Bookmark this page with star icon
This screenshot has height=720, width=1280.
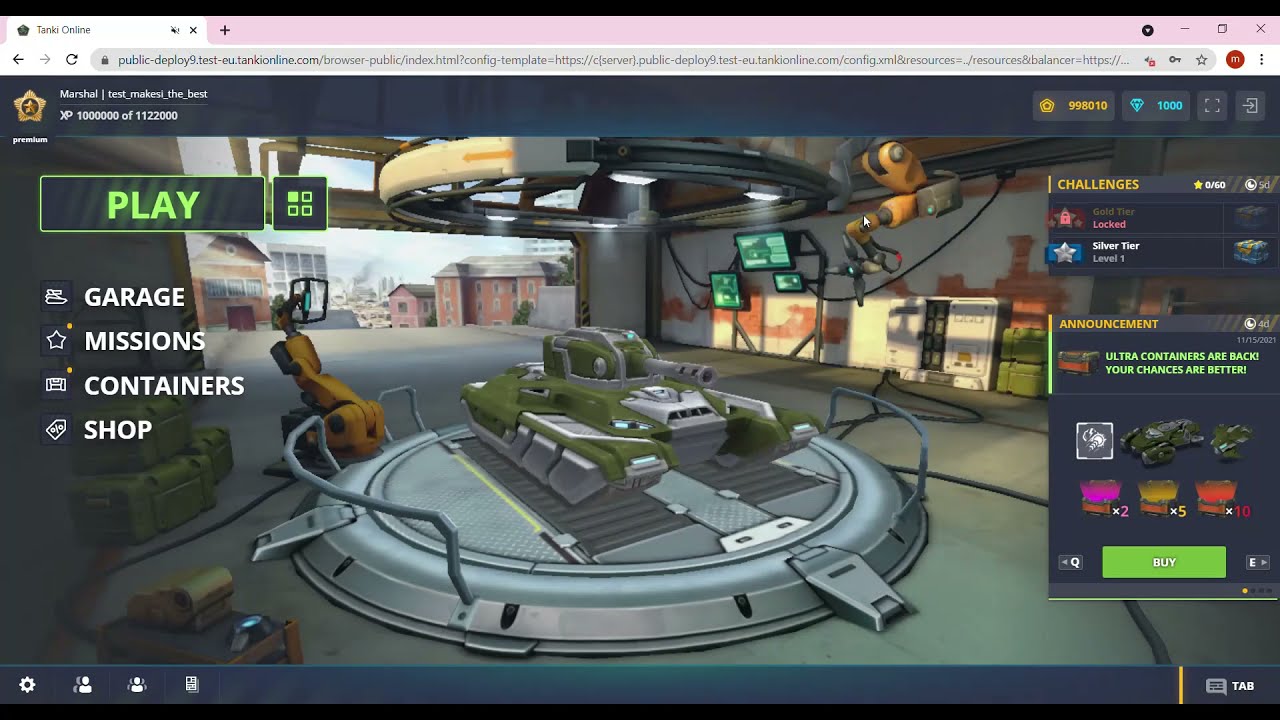pyautogui.click(x=1201, y=60)
